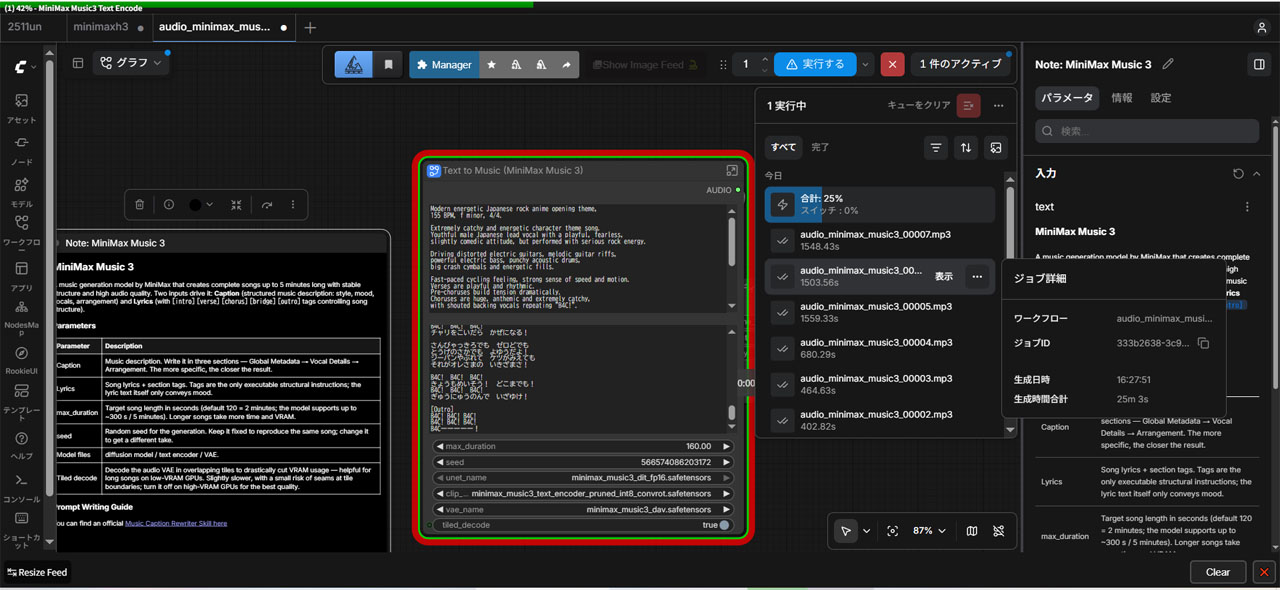Copy the job ID with the copy icon
Screen dimensions: 1280x590
click(1204, 343)
